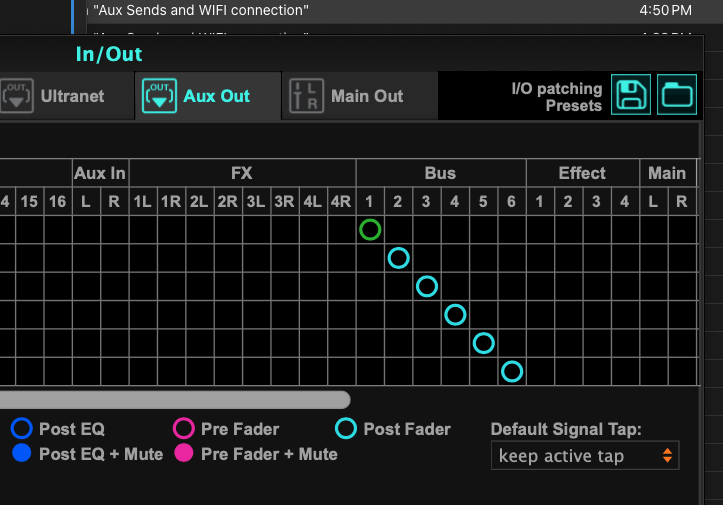Click the In/Out panel title
The height and width of the screenshot is (505, 723).
pos(109,54)
